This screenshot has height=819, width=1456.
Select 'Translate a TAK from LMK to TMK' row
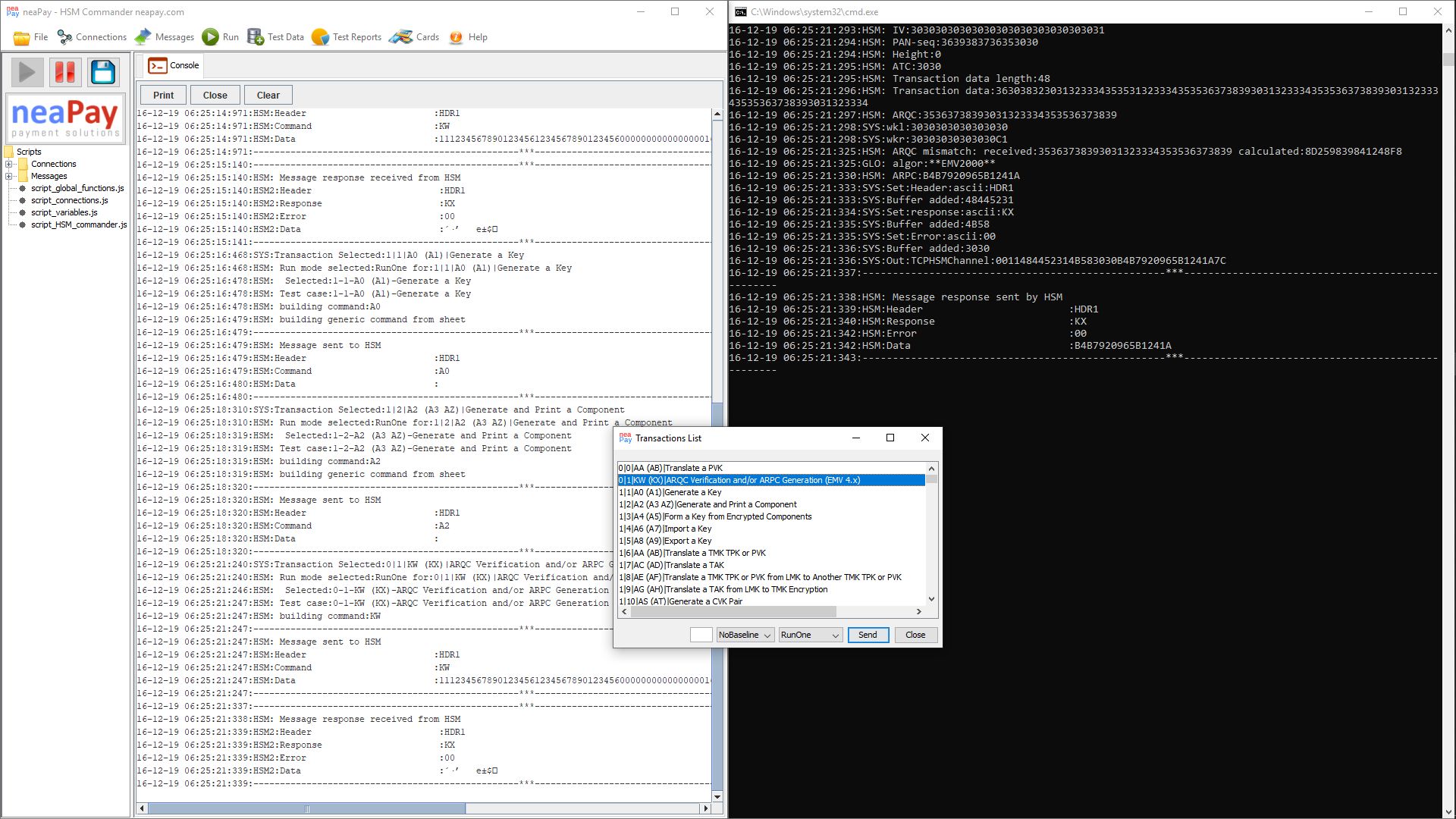click(771, 589)
